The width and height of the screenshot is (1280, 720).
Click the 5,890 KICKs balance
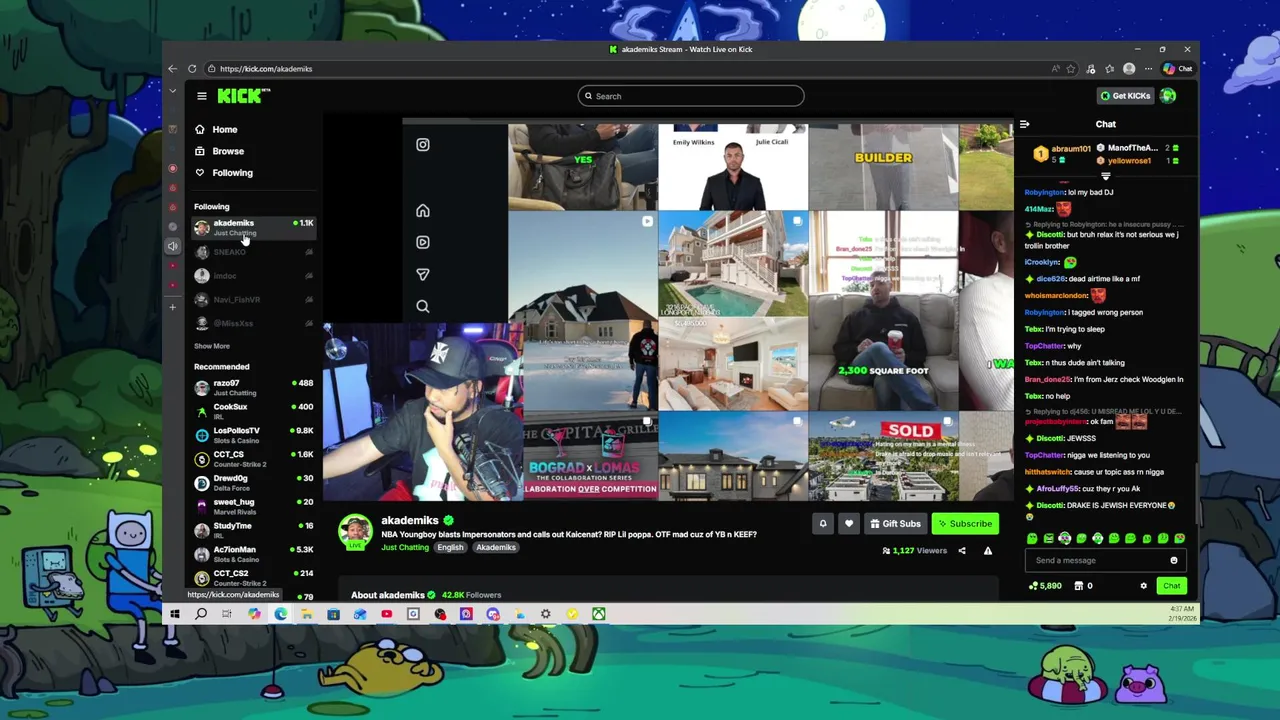coord(1046,586)
